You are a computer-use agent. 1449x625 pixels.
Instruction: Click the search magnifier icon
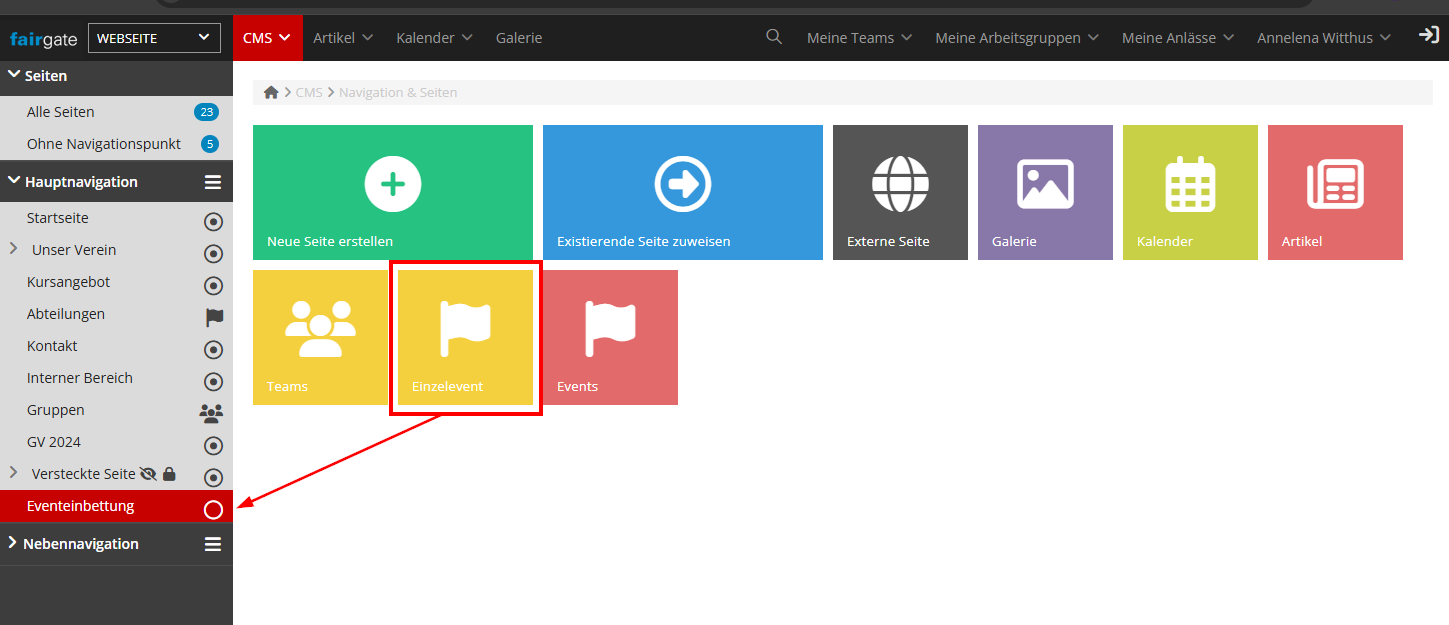773,37
